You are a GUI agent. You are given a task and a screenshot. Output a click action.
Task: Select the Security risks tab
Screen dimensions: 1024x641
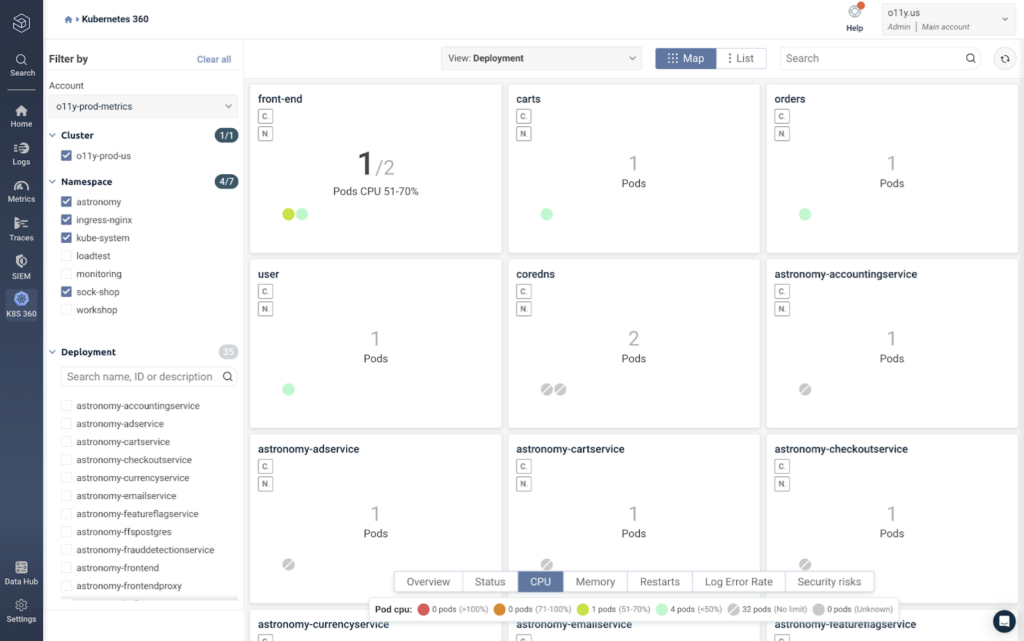point(829,582)
